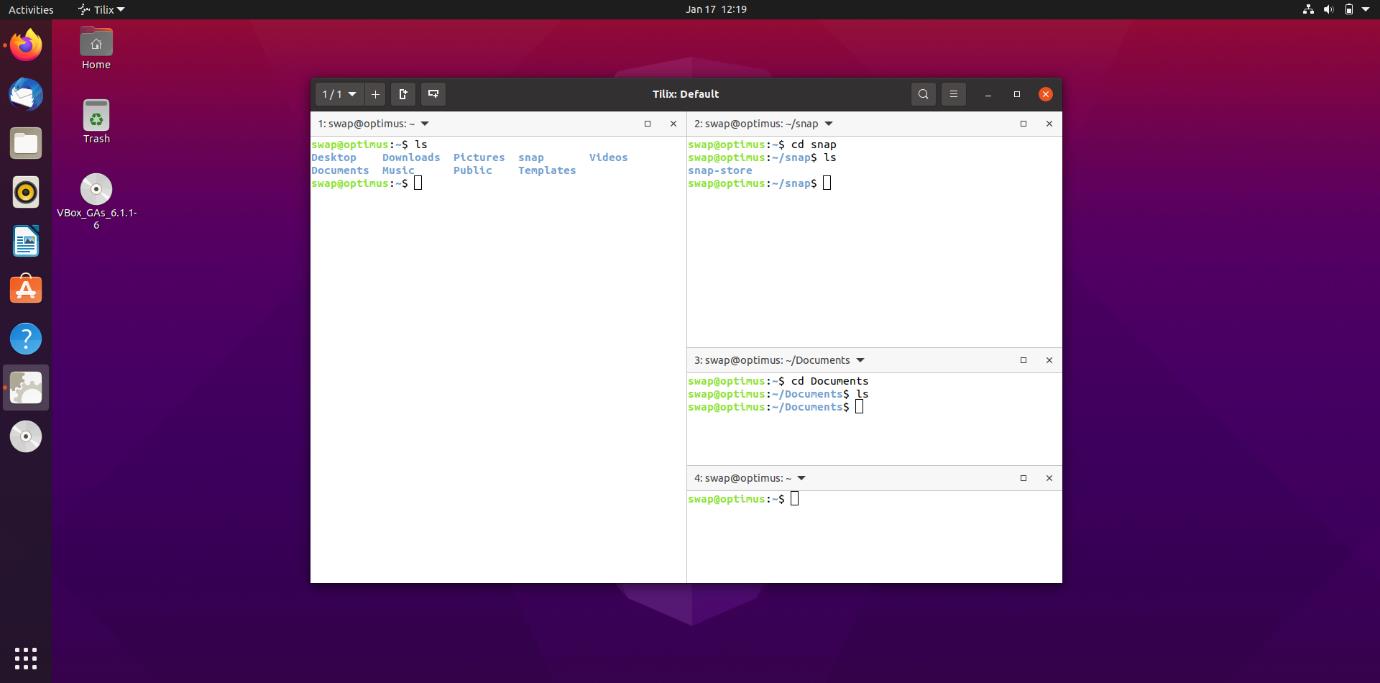Click the snap-store entry in terminal 2
The image size is (1380, 683).
click(720, 170)
